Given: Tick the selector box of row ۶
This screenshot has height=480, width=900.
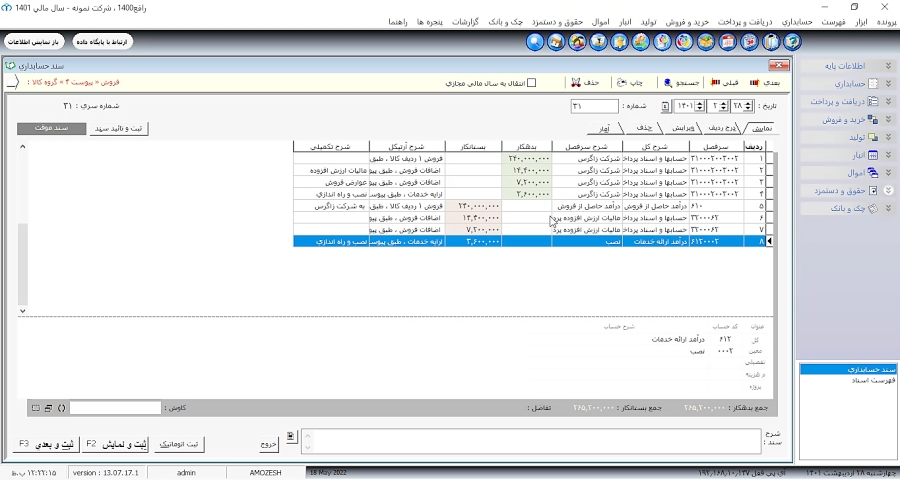Looking at the screenshot, I should [769, 218].
